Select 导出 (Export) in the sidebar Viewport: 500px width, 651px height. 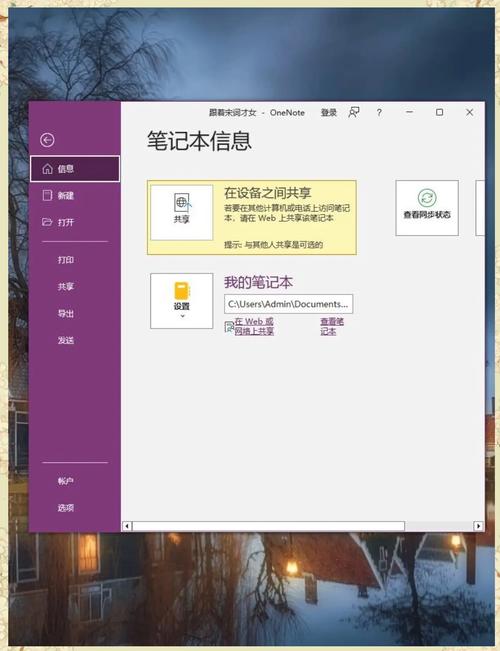pyautogui.click(x=66, y=313)
